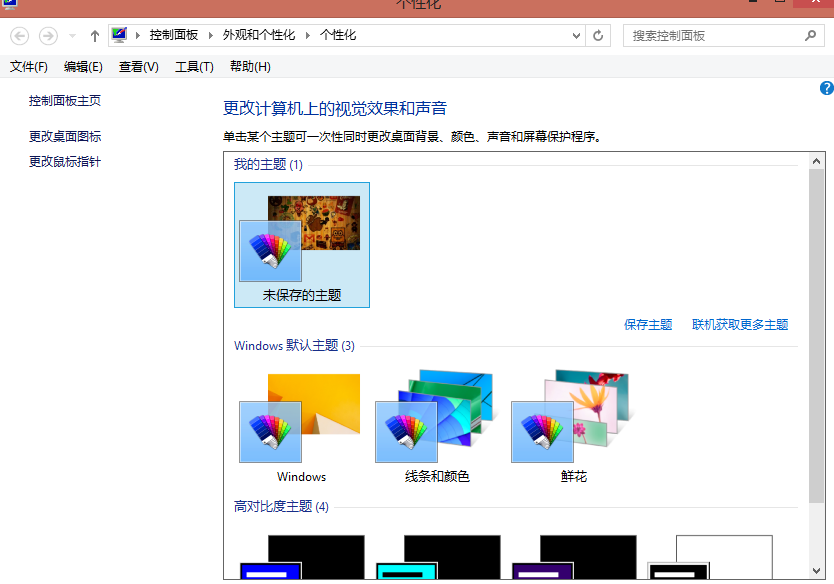
Task: Click the refresh icon beside the address bar
Action: point(597,35)
